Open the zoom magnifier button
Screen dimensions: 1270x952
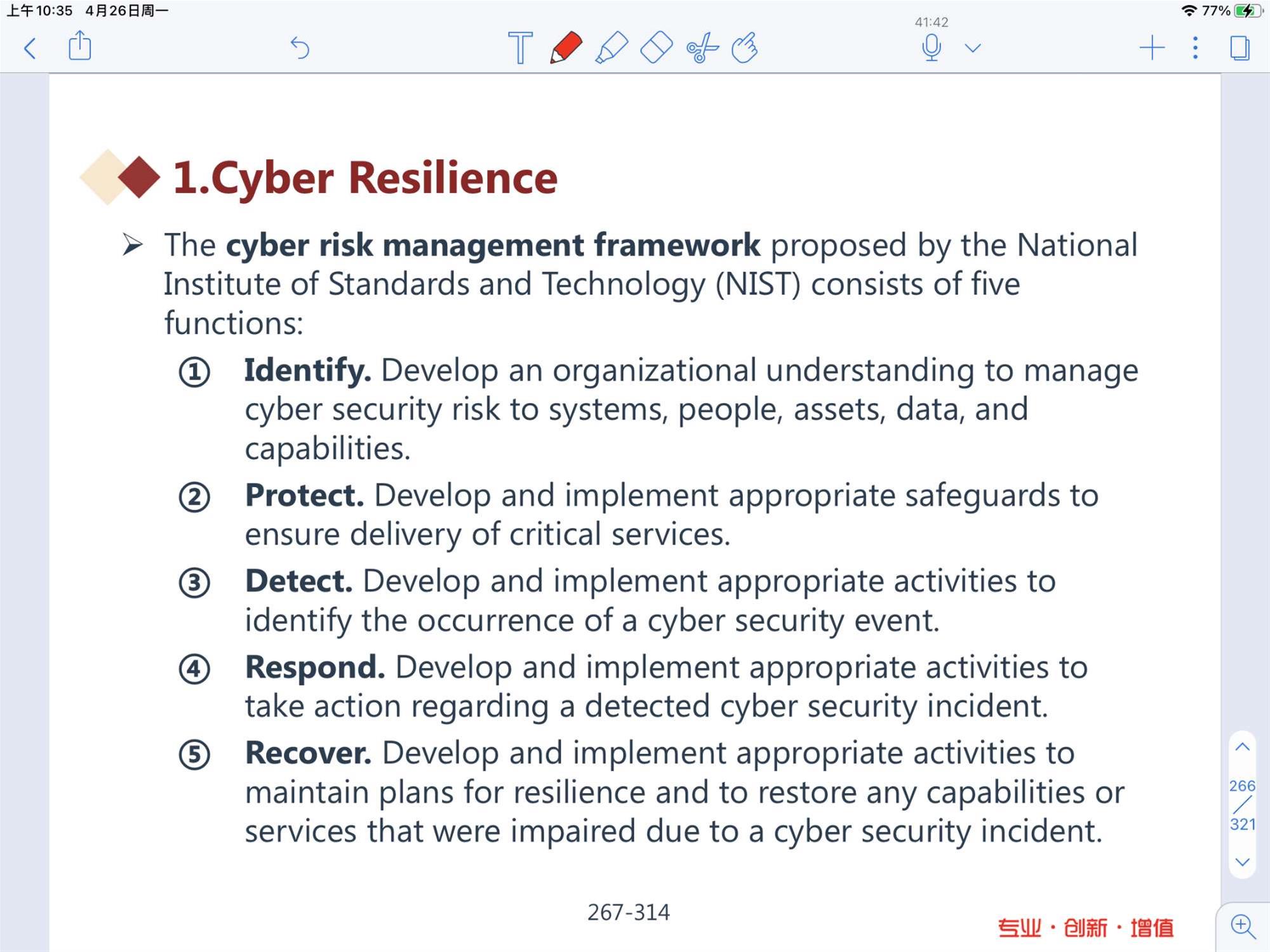pyautogui.click(x=1243, y=927)
